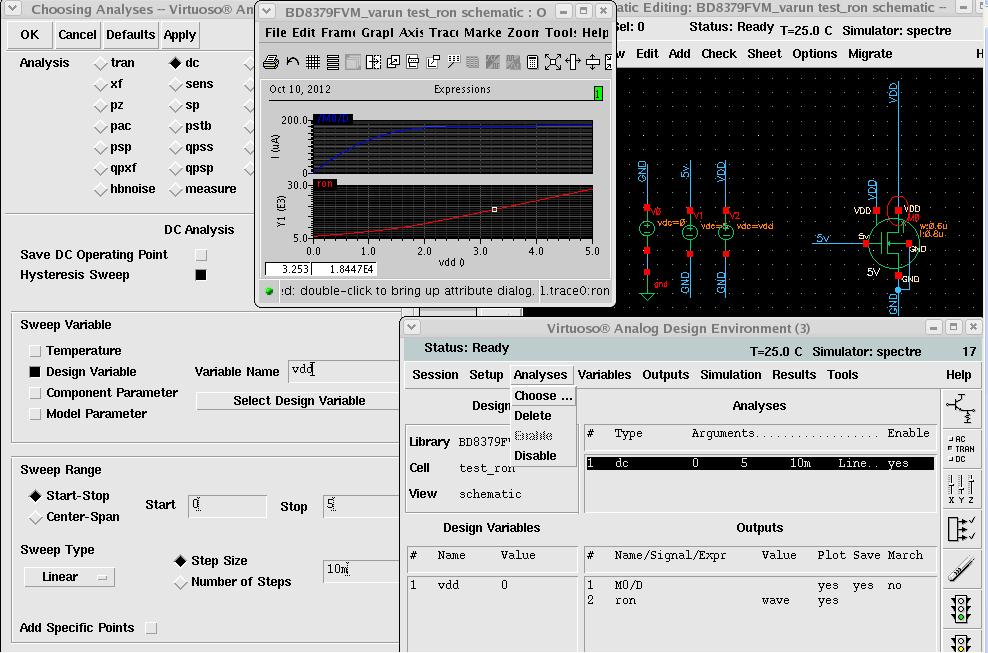Select the Temperature sweep variable option
The height and width of the screenshot is (653, 988).
37,350
